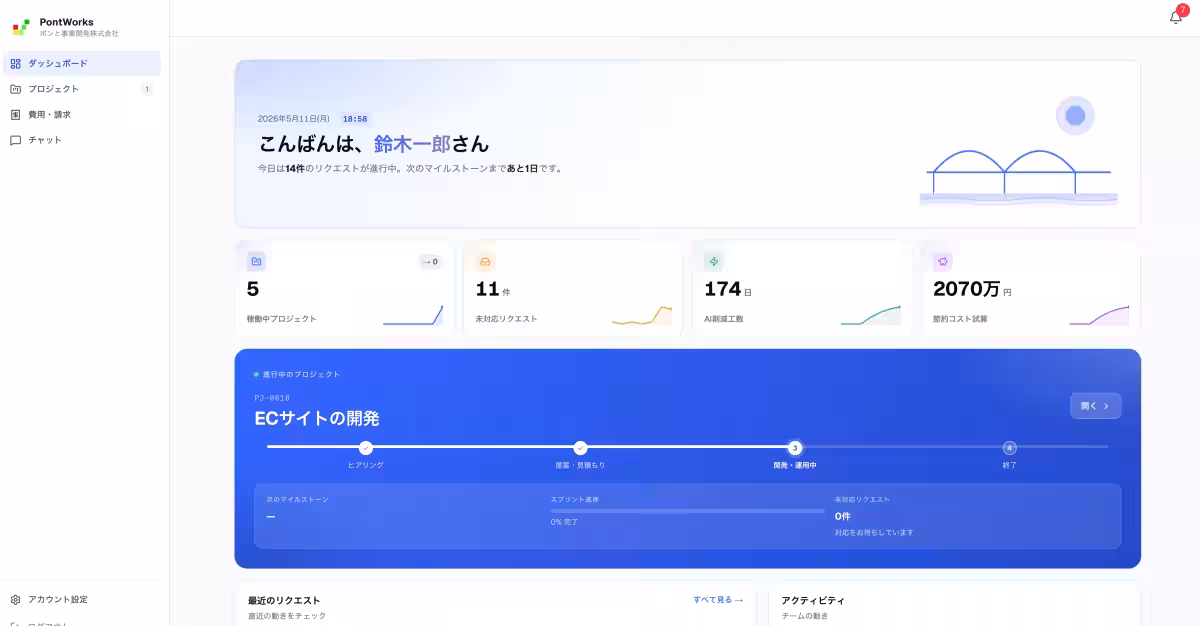Click the 次のマイルストーン label

click(x=297, y=499)
